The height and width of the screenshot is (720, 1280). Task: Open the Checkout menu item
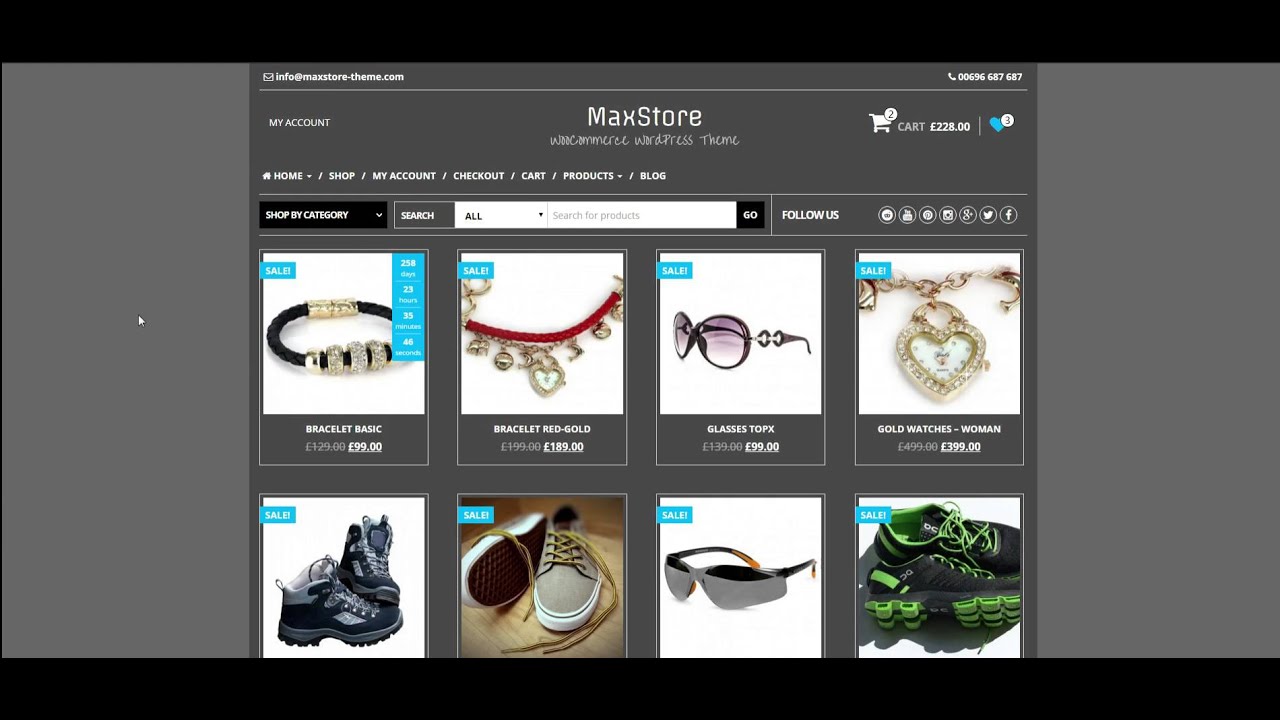479,176
